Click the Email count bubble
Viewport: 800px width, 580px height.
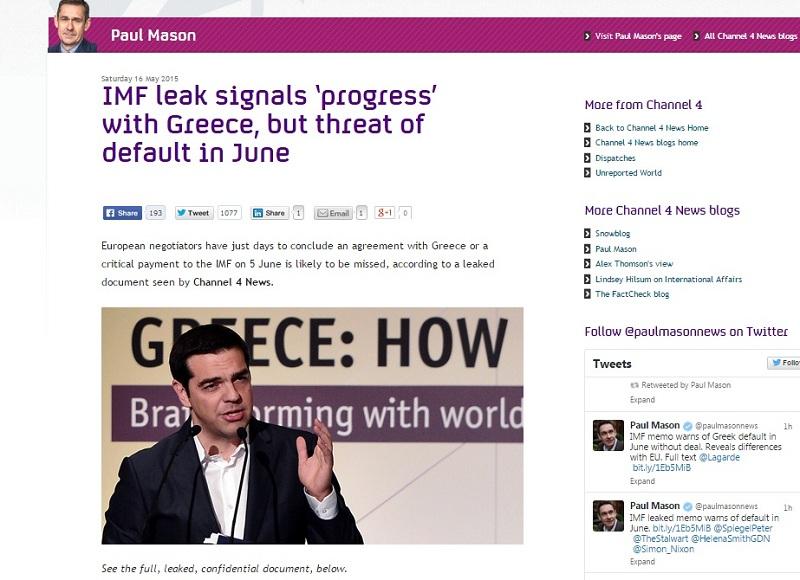coord(361,213)
